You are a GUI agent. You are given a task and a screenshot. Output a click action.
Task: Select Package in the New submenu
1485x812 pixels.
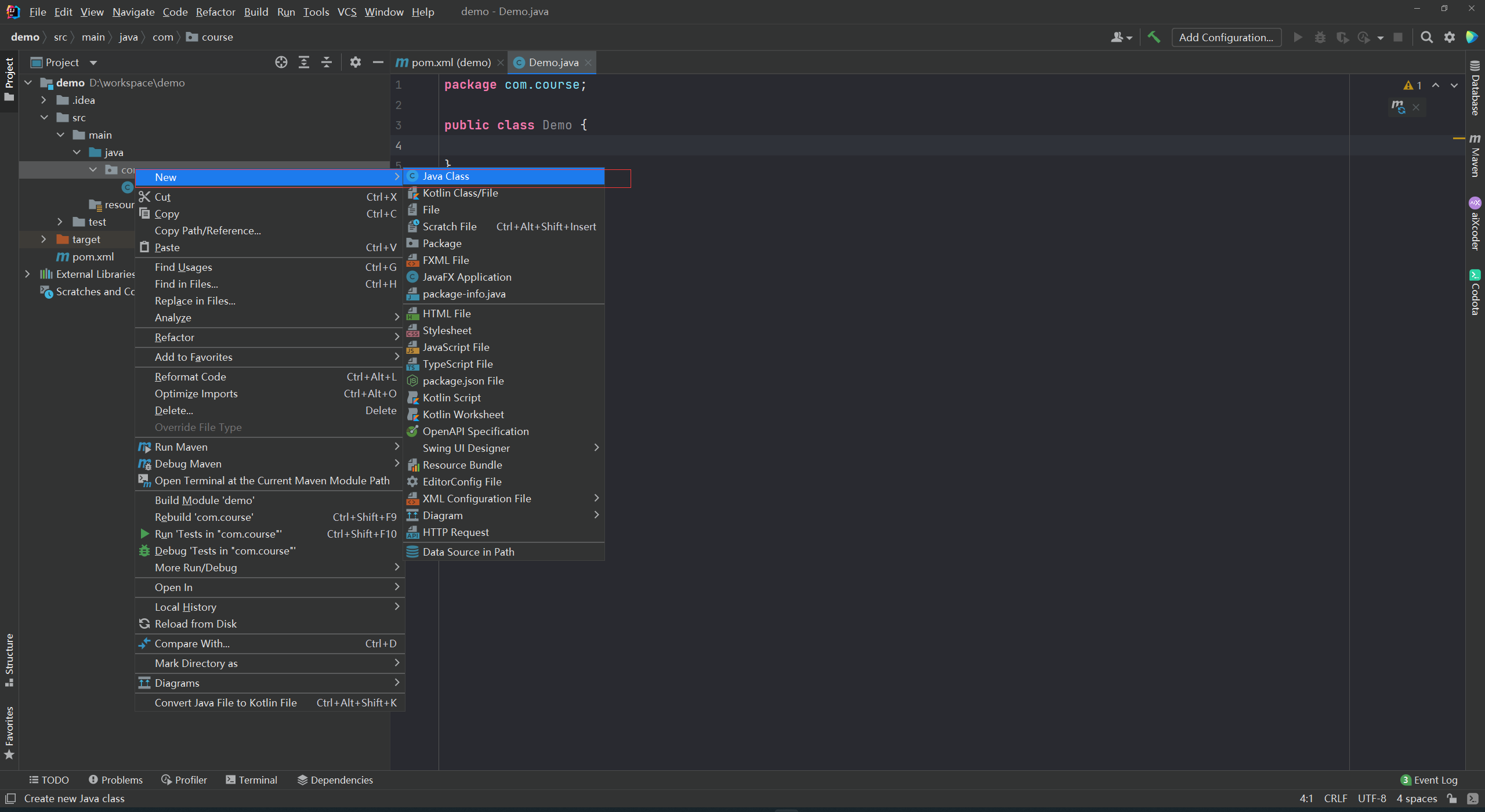(x=442, y=244)
